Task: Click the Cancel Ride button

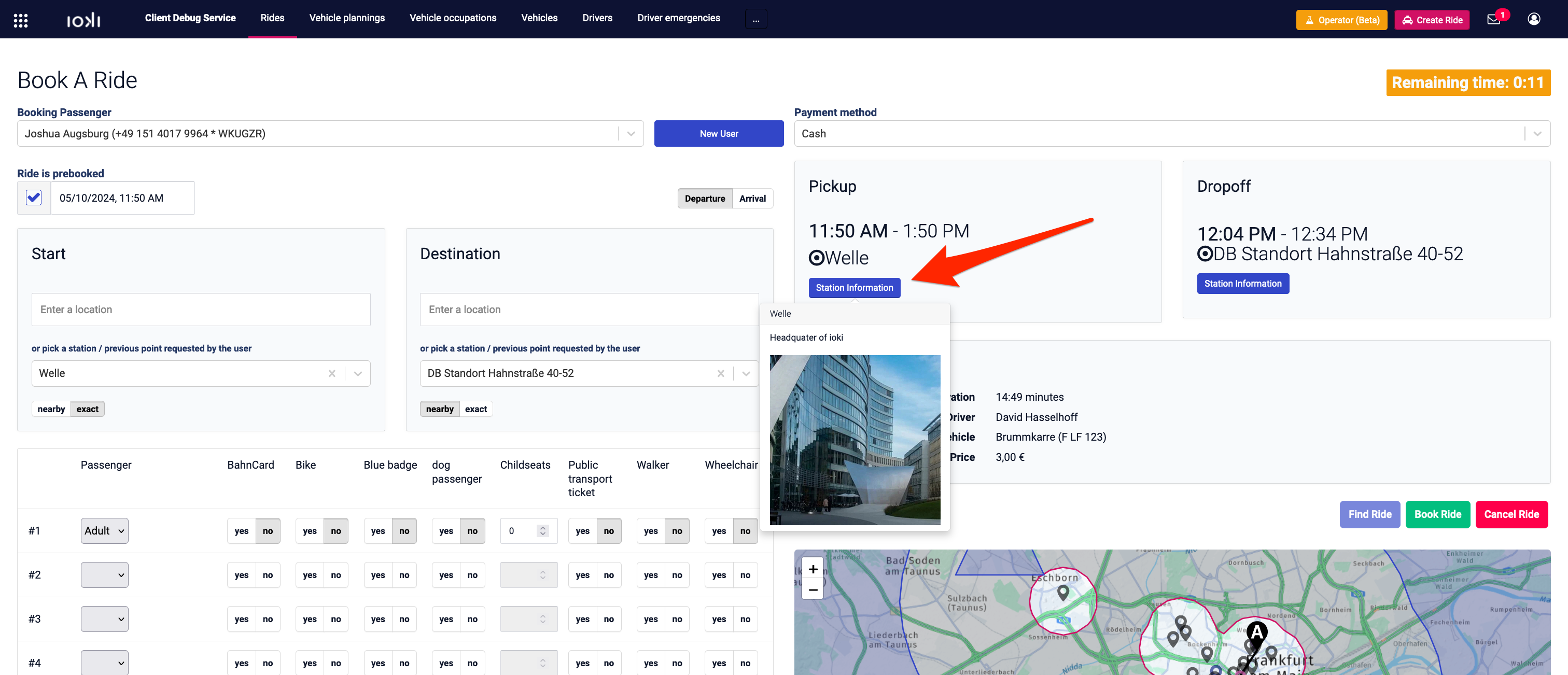Action: click(1511, 514)
